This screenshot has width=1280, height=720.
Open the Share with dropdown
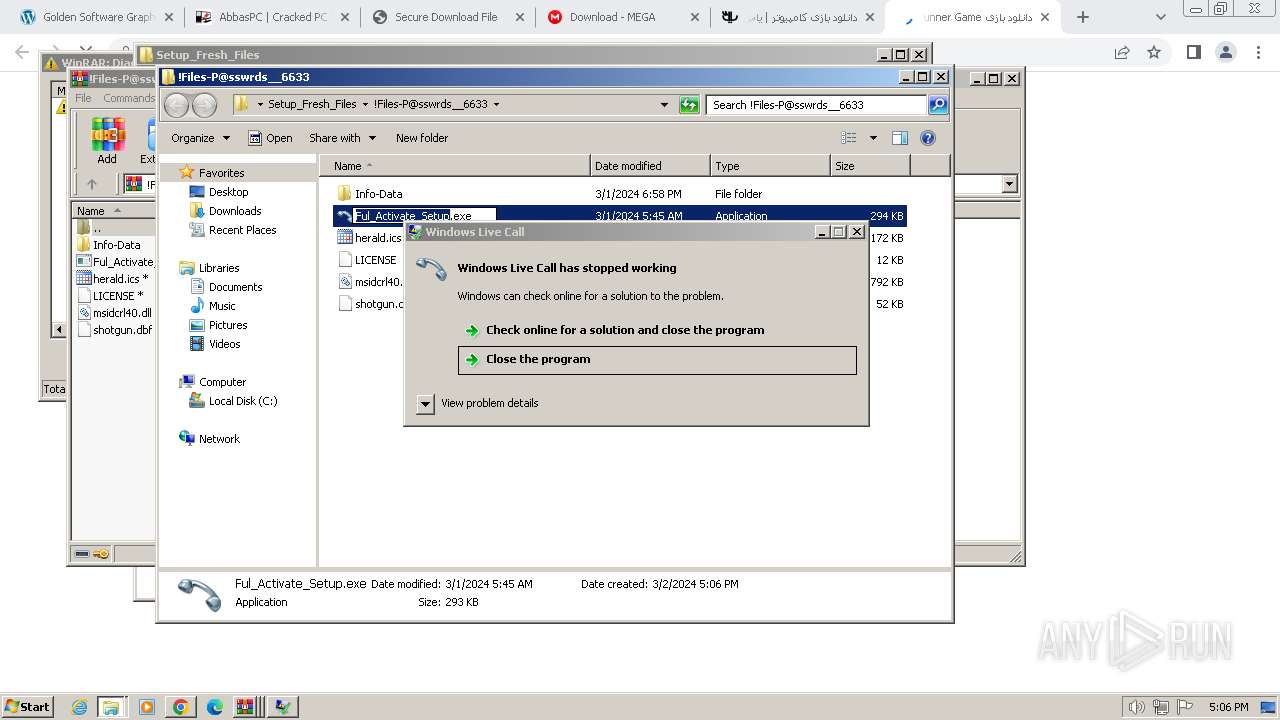(x=342, y=138)
